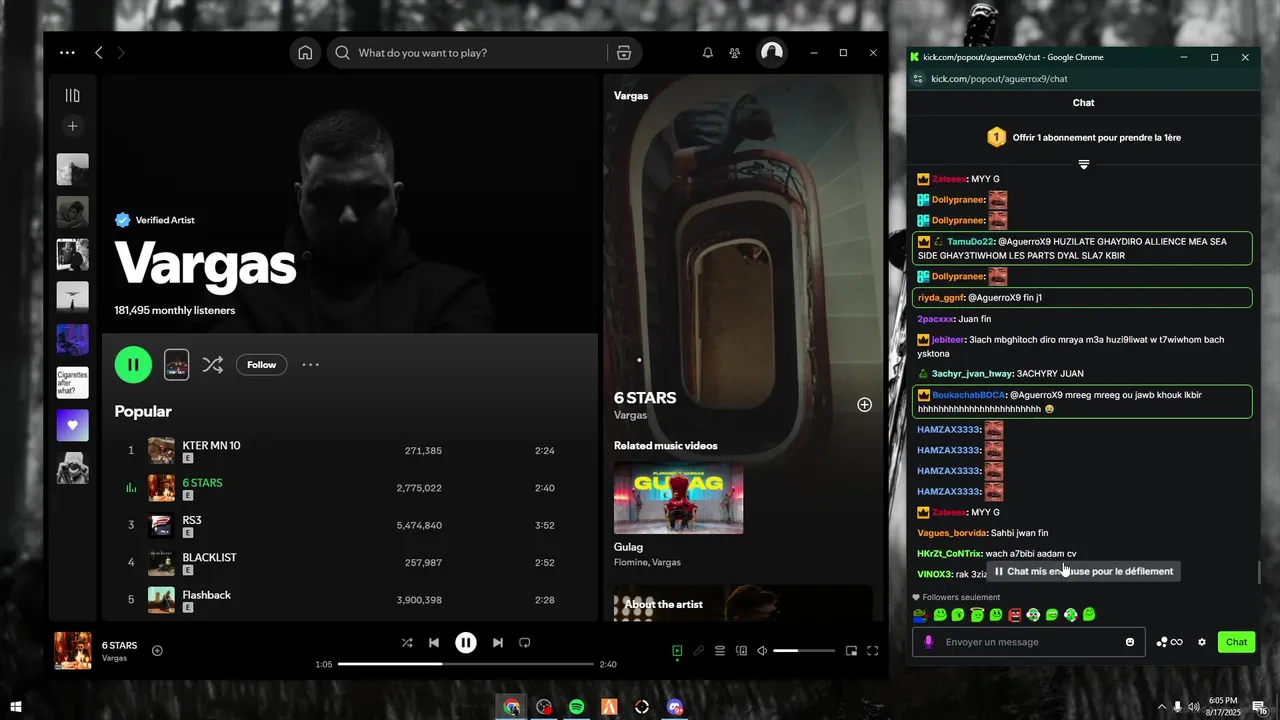Collapse the pinned leaderboard chevron in chat
The height and width of the screenshot is (720, 1280).
(x=1083, y=164)
